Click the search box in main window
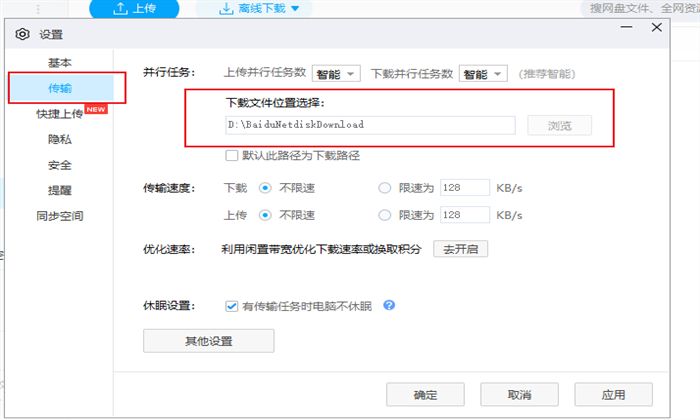Viewport: 700px width, 420px height. [x=641, y=8]
